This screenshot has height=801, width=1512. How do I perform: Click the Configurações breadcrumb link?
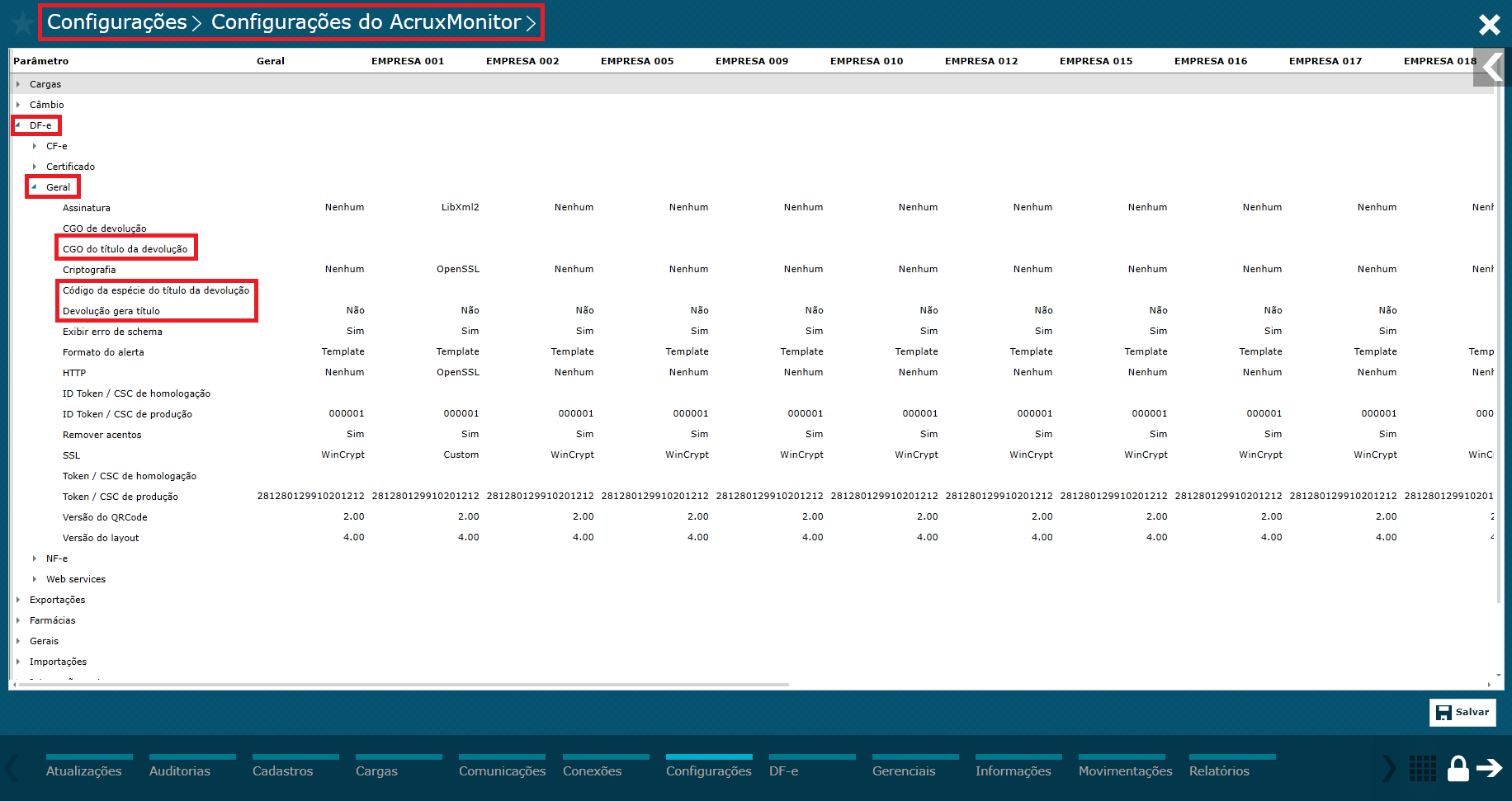click(x=117, y=22)
